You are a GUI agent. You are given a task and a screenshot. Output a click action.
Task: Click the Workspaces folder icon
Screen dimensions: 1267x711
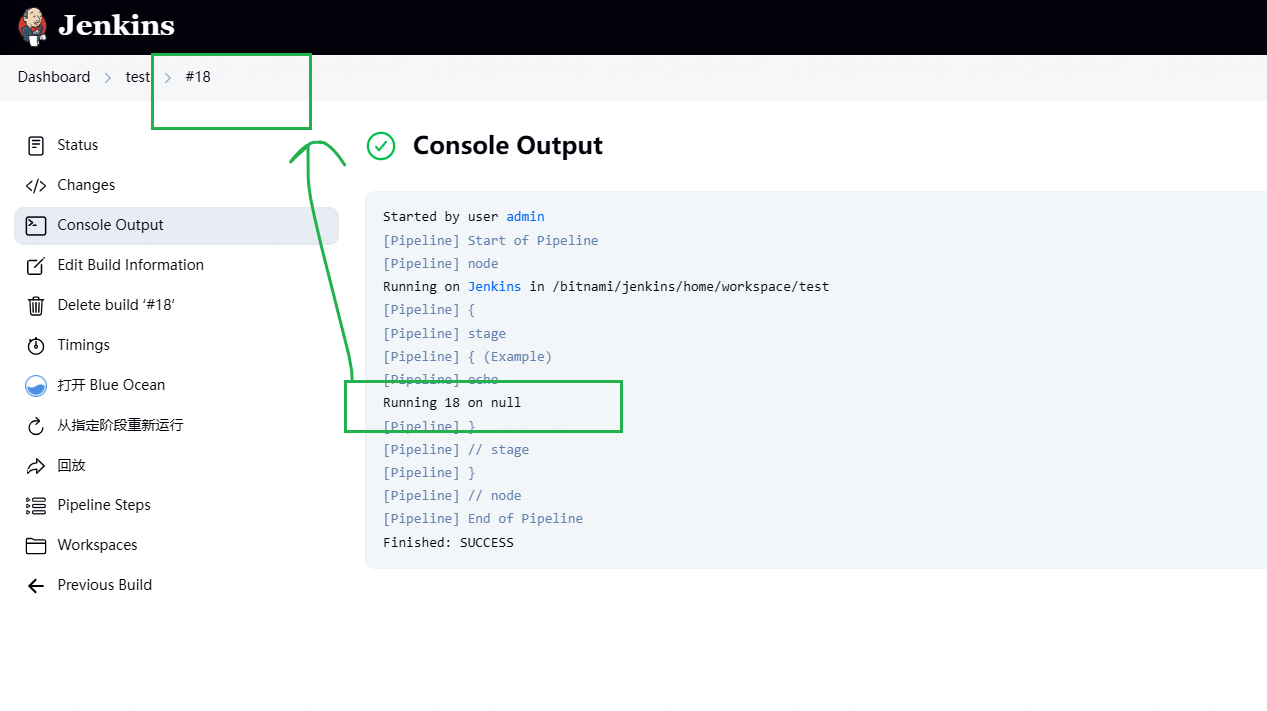(x=36, y=546)
